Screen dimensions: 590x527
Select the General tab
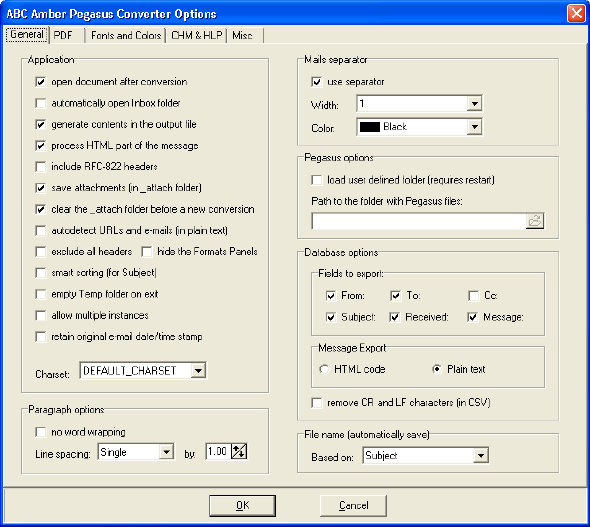point(27,35)
